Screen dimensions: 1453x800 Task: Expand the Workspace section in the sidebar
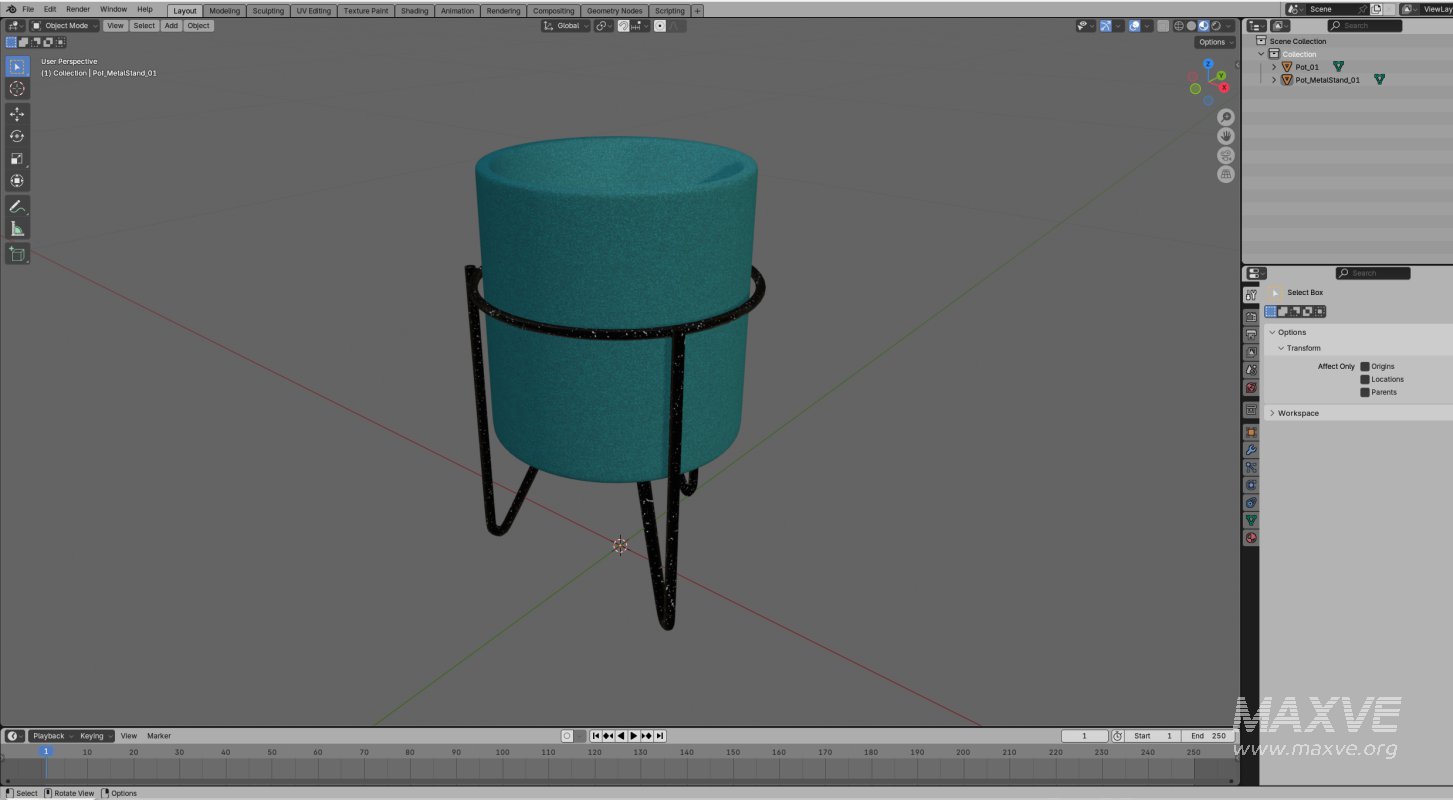point(1297,412)
